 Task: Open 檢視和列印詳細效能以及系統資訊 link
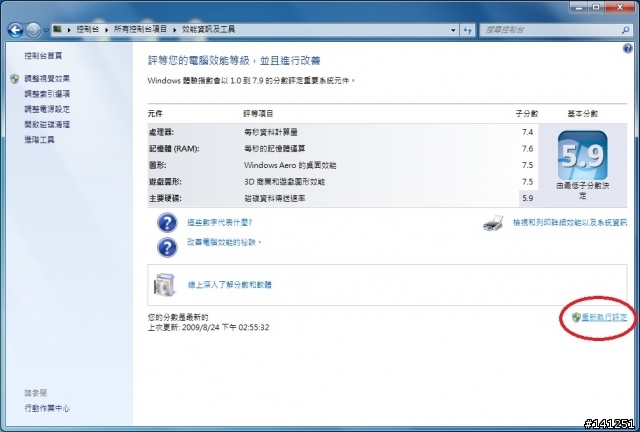click(570, 223)
